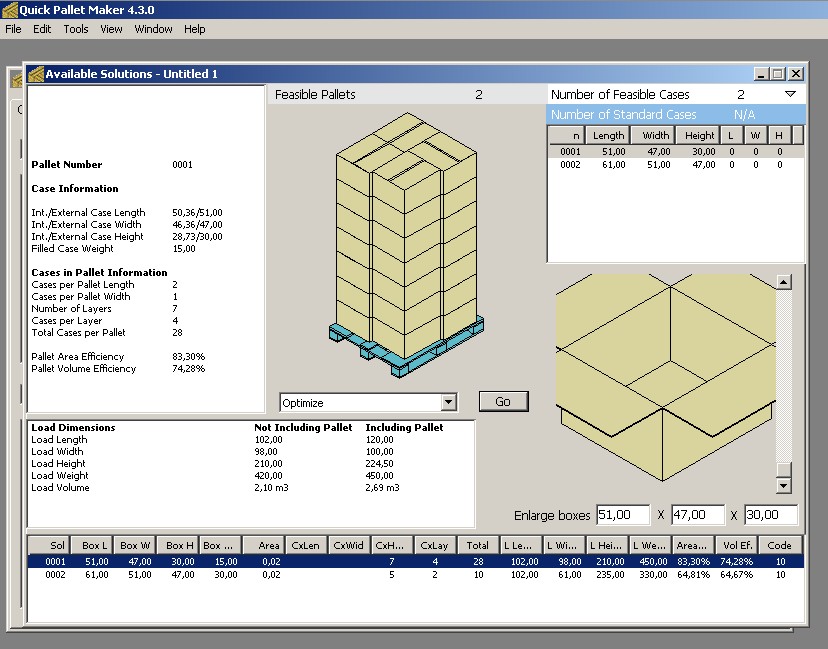Click the CxWid column header
This screenshot has width=828, height=649.
(349, 545)
